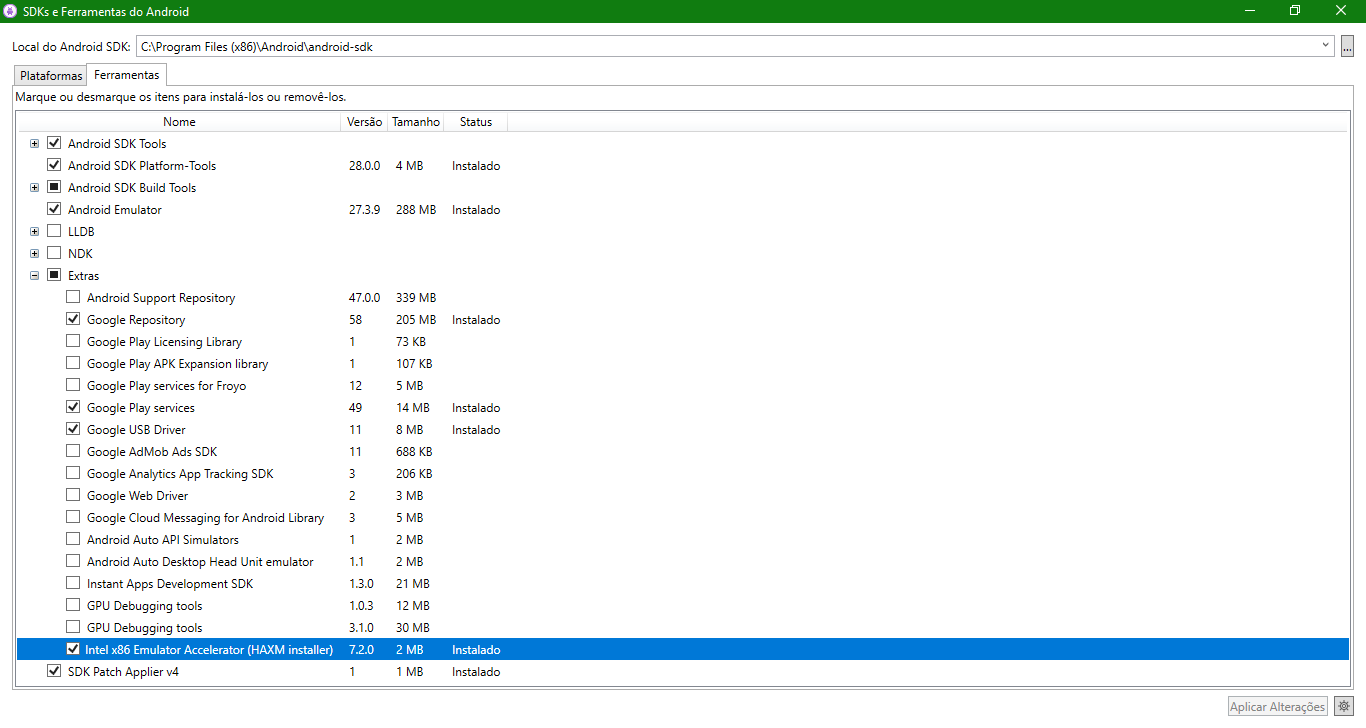
Task: Expand the LLDB tree node
Action: click(x=35, y=232)
